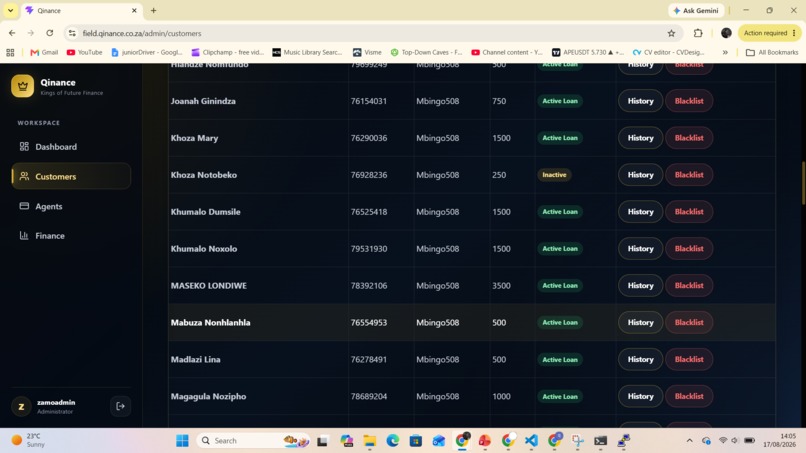Click the Qinance crown logo
The width and height of the screenshot is (806, 453).
(x=23, y=86)
